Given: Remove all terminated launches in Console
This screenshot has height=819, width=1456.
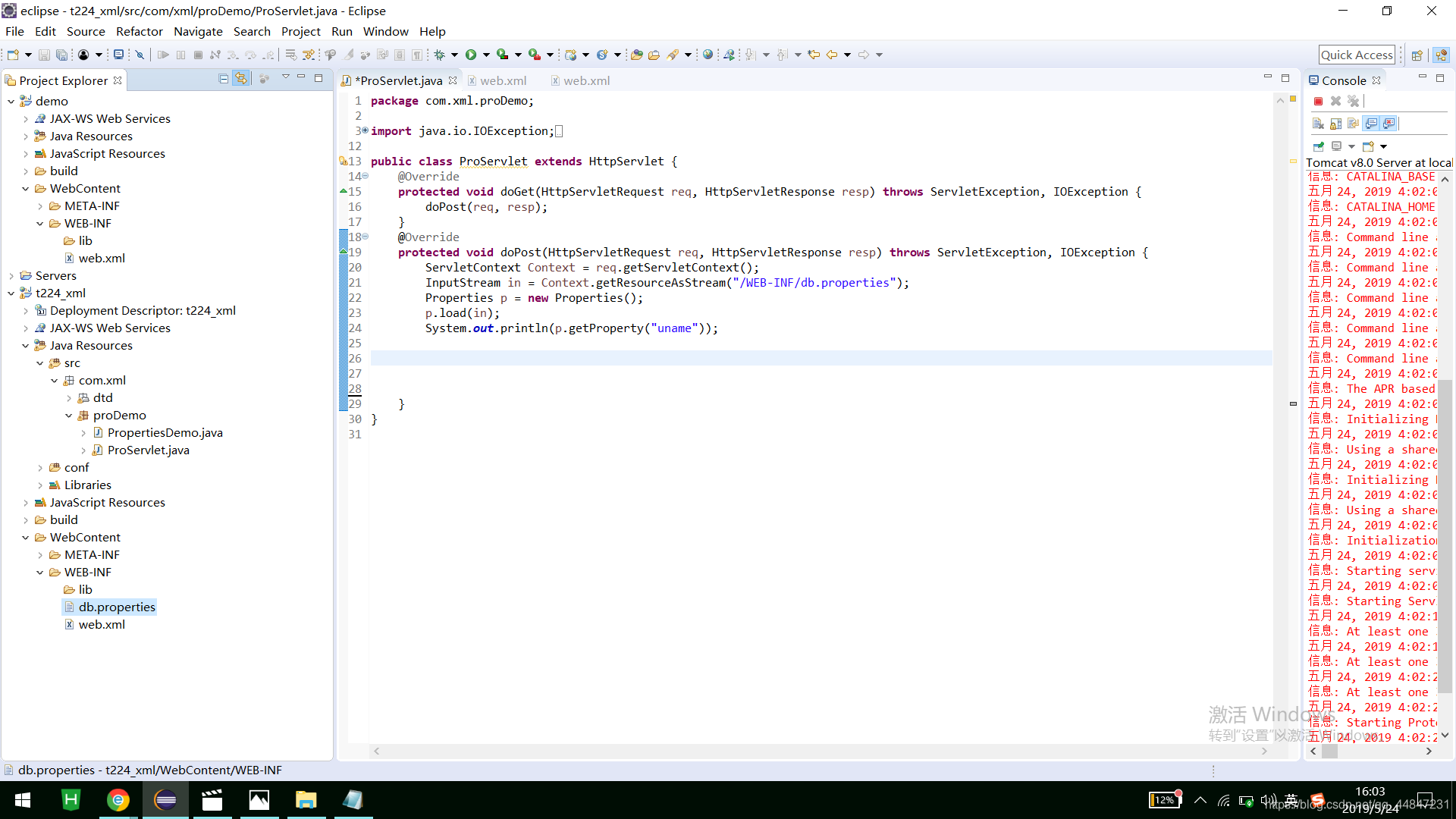Looking at the screenshot, I should point(1354,101).
